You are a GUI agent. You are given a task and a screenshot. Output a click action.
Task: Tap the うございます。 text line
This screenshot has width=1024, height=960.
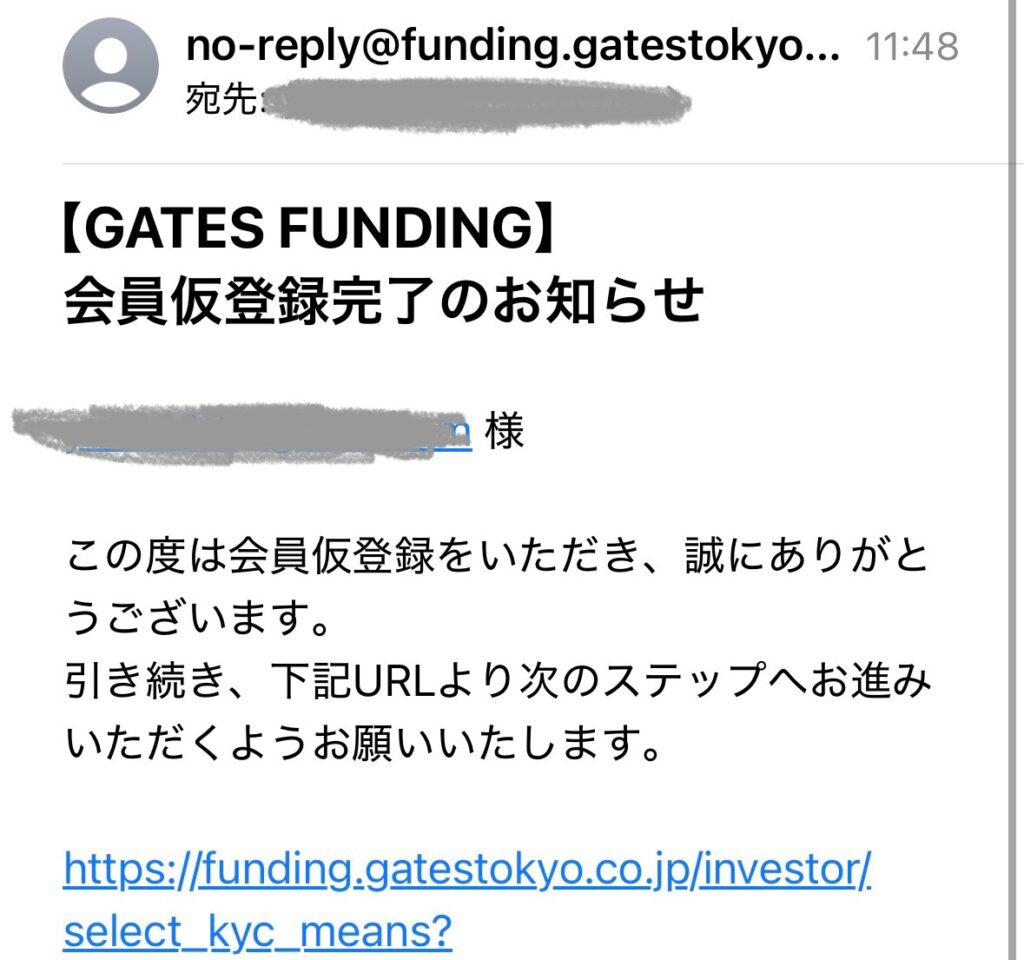coord(198,618)
